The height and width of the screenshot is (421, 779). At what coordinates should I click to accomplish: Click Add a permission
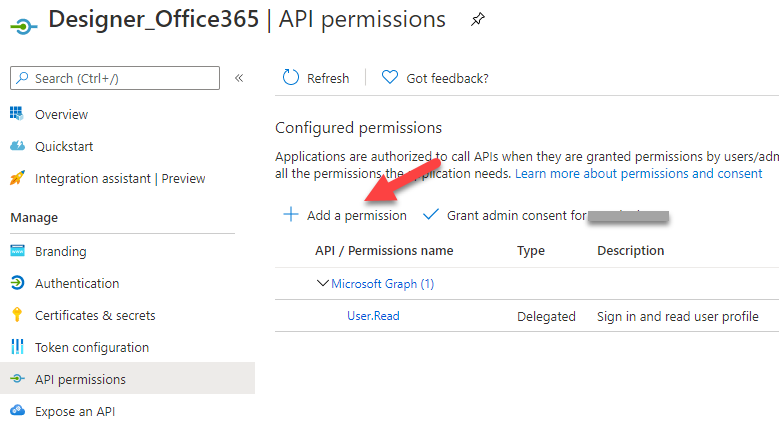point(357,215)
